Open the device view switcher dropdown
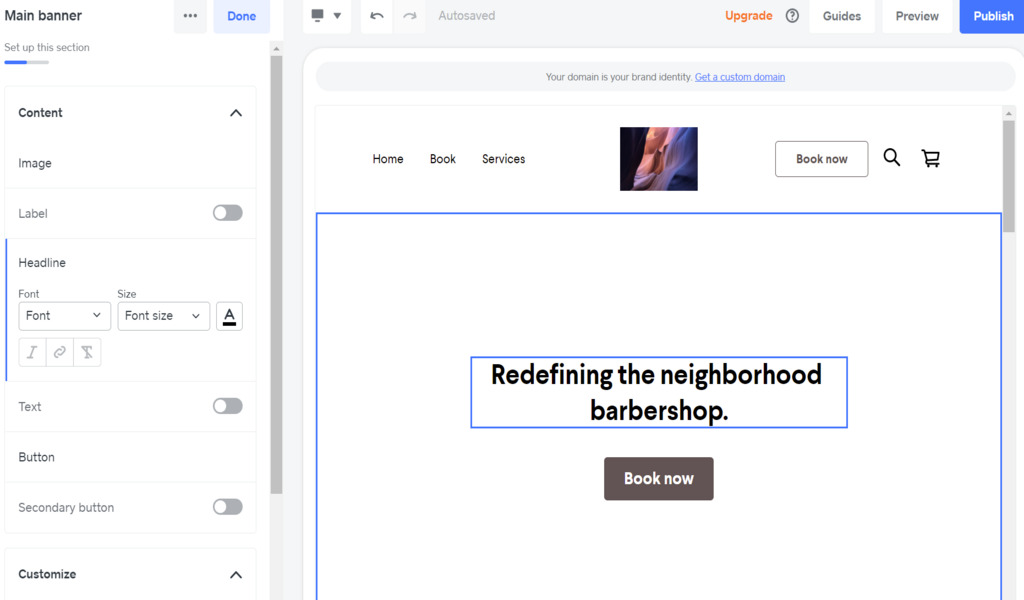Screen dimensions: 1024x600 click(x=327, y=16)
